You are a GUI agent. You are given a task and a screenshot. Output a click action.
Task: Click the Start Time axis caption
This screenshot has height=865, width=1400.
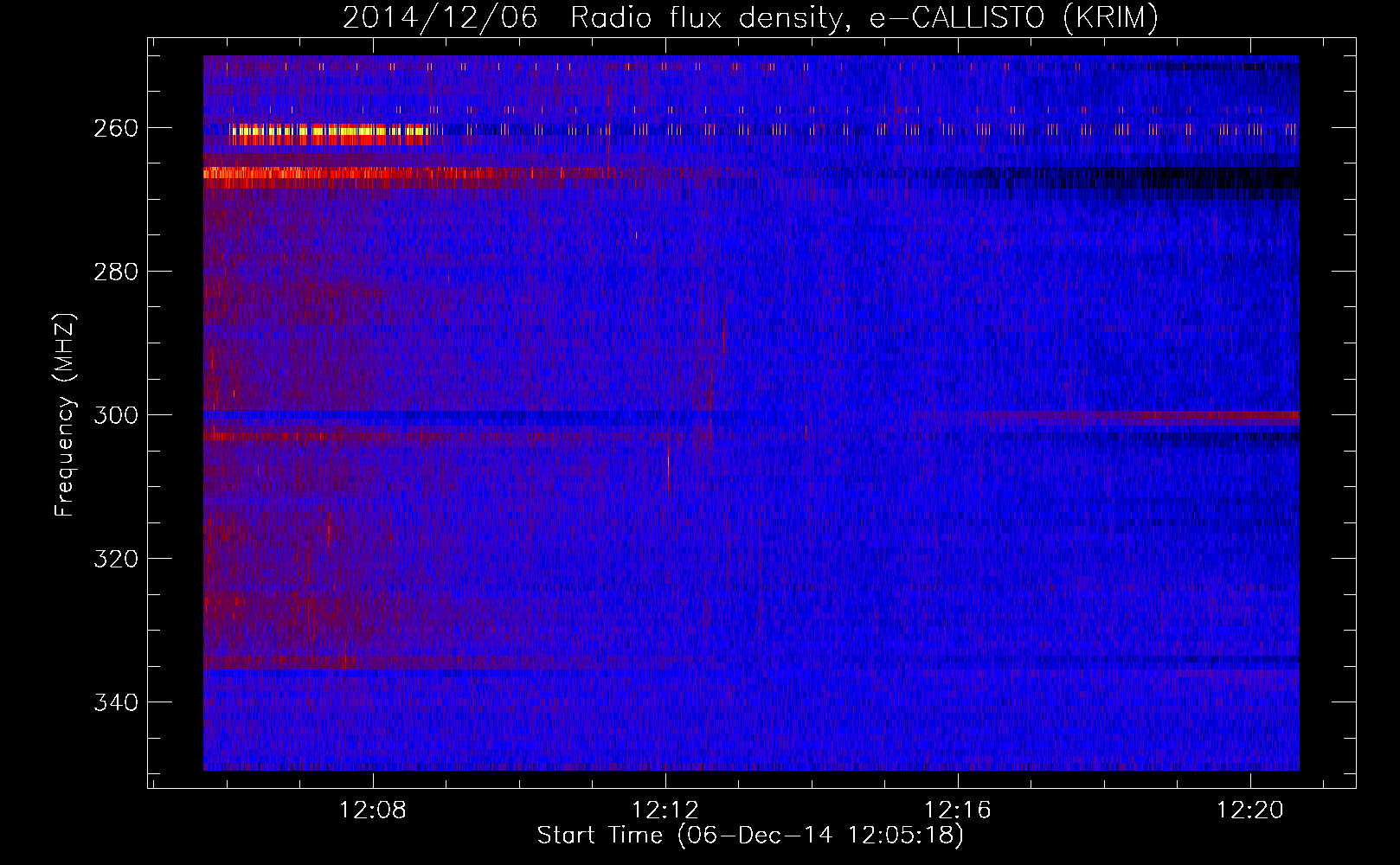point(750,836)
